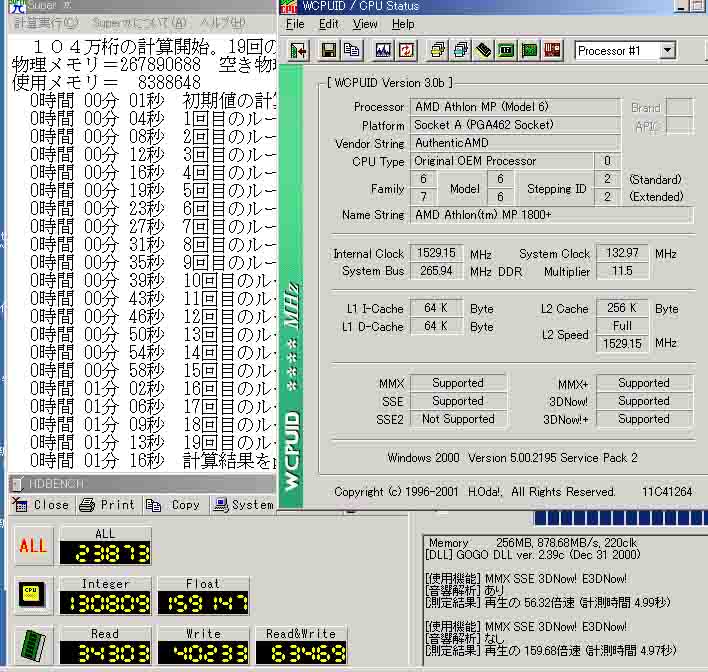Click the red ALL benchmark button
The image size is (708, 672).
tap(33, 546)
